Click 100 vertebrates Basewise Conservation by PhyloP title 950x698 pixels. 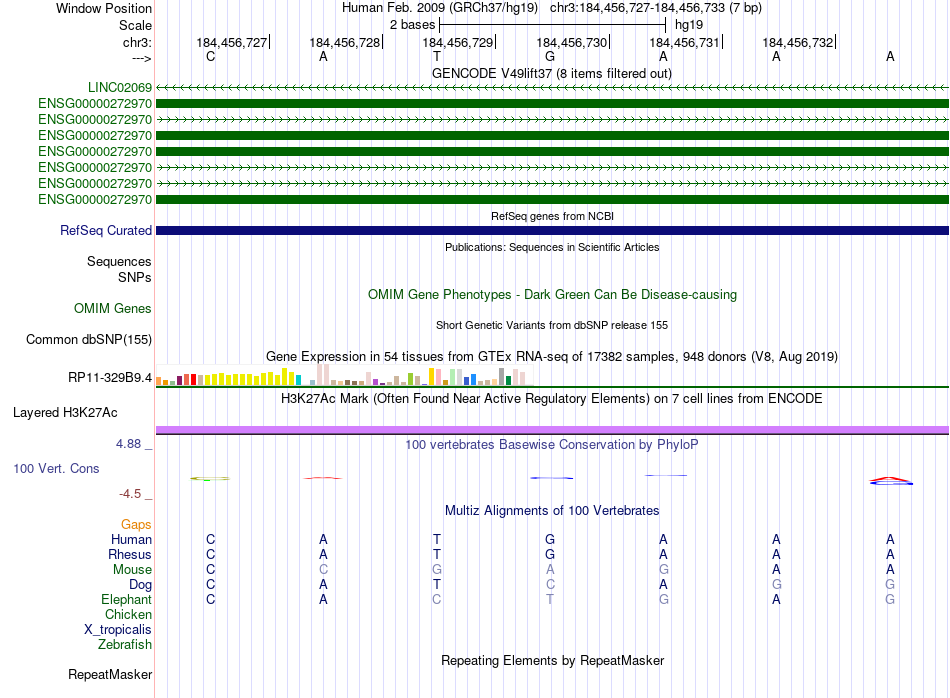pyautogui.click(x=552, y=445)
